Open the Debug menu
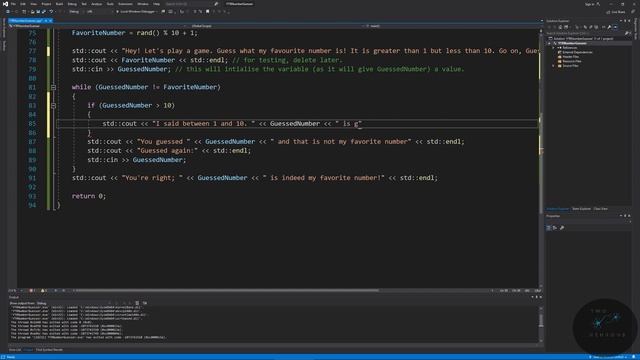640x360 pixels. coord(72,4)
